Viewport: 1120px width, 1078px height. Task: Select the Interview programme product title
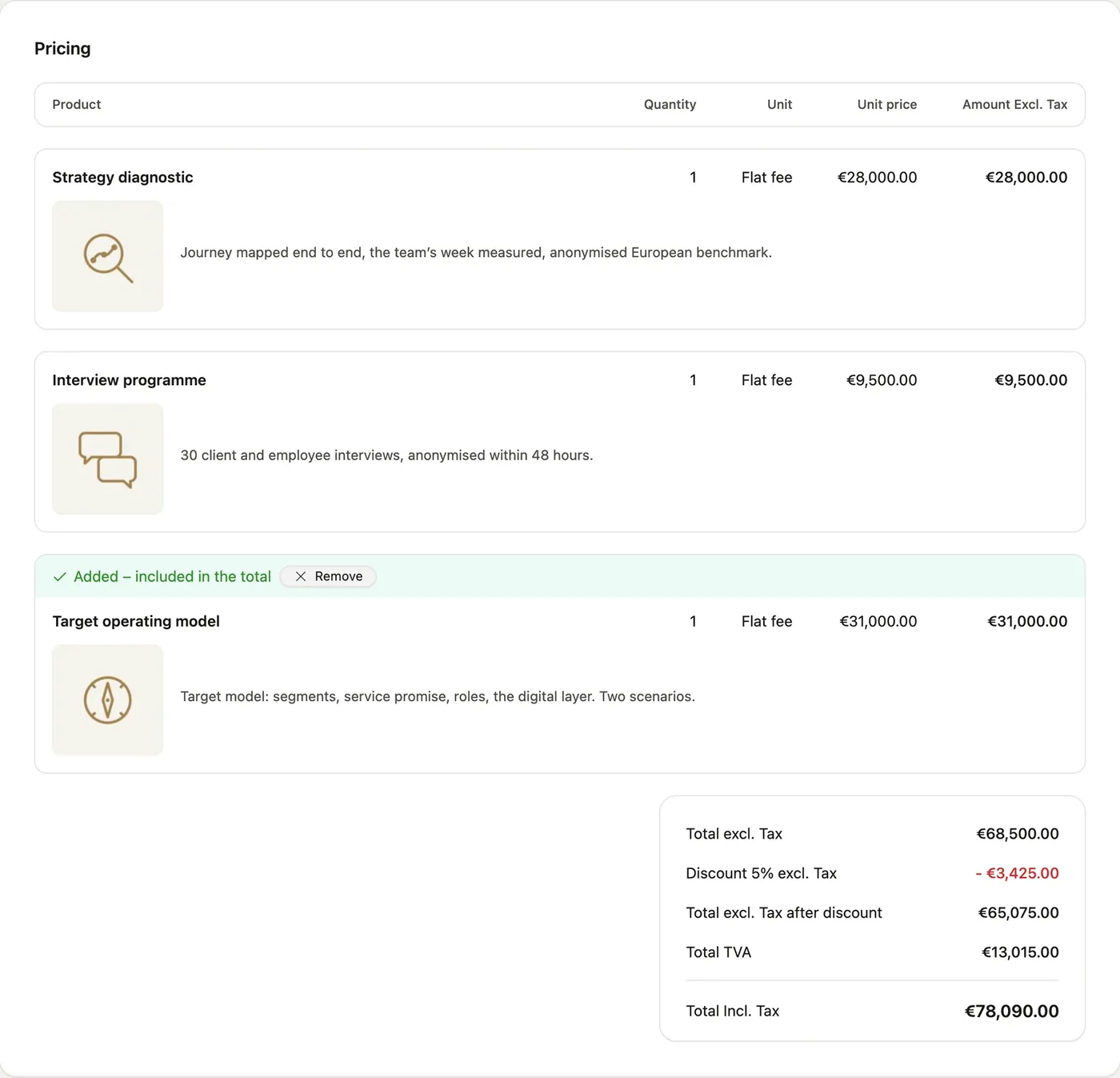point(130,380)
